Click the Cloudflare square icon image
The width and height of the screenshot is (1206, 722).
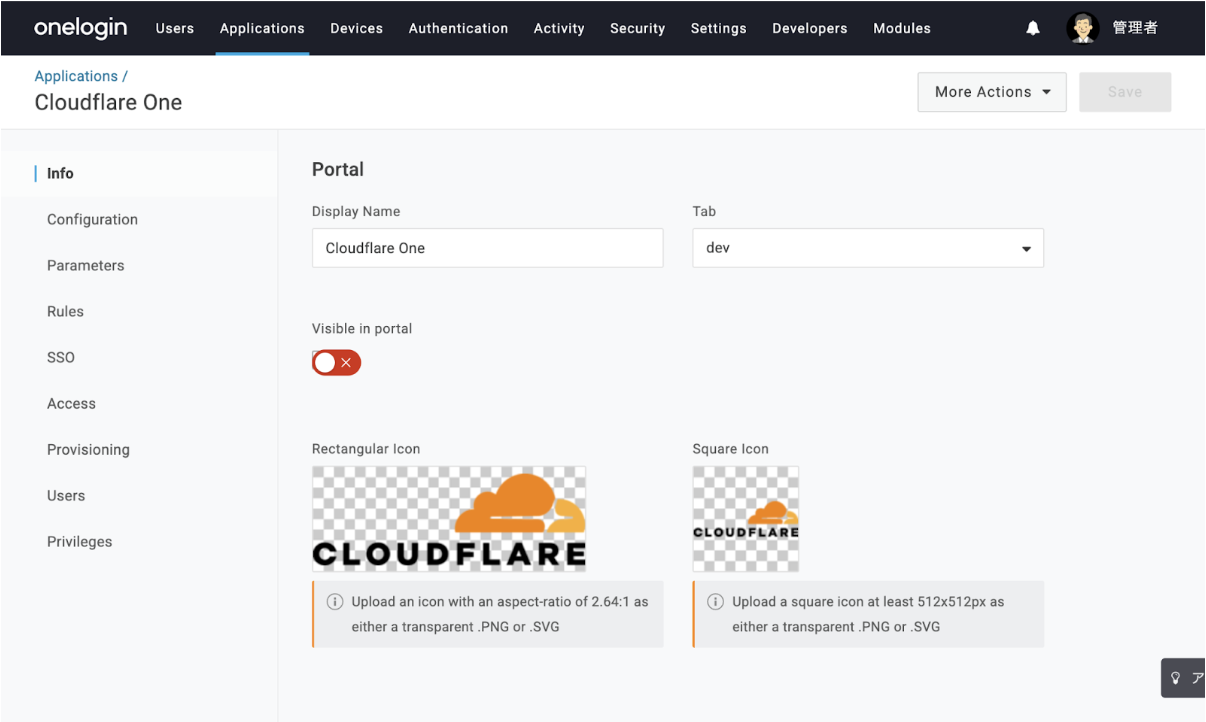[745, 519]
